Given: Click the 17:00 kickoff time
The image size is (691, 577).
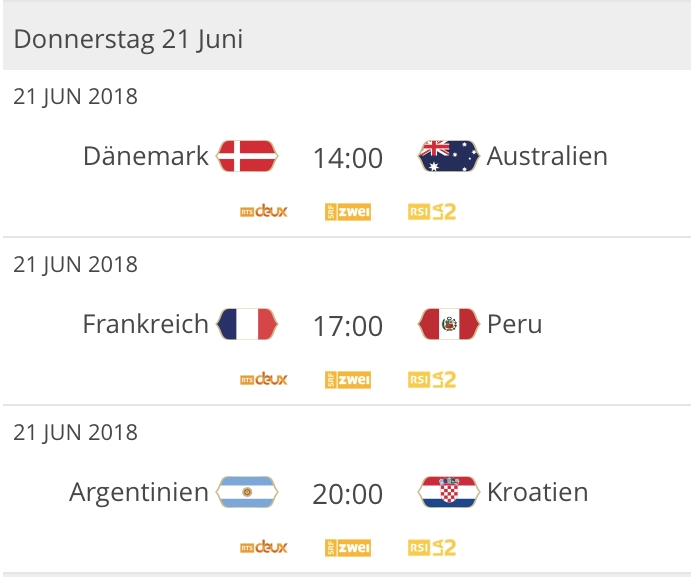Looking at the screenshot, I should pos(348,326).
